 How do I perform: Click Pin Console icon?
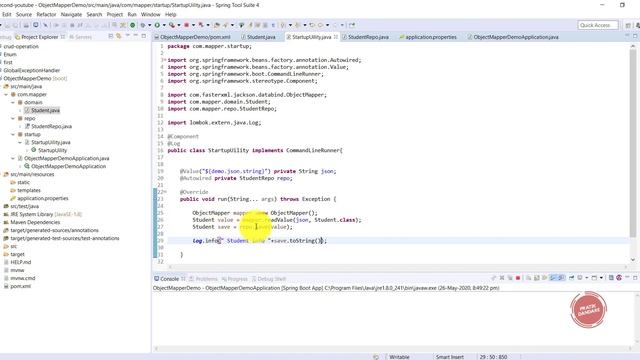point(571,278)
